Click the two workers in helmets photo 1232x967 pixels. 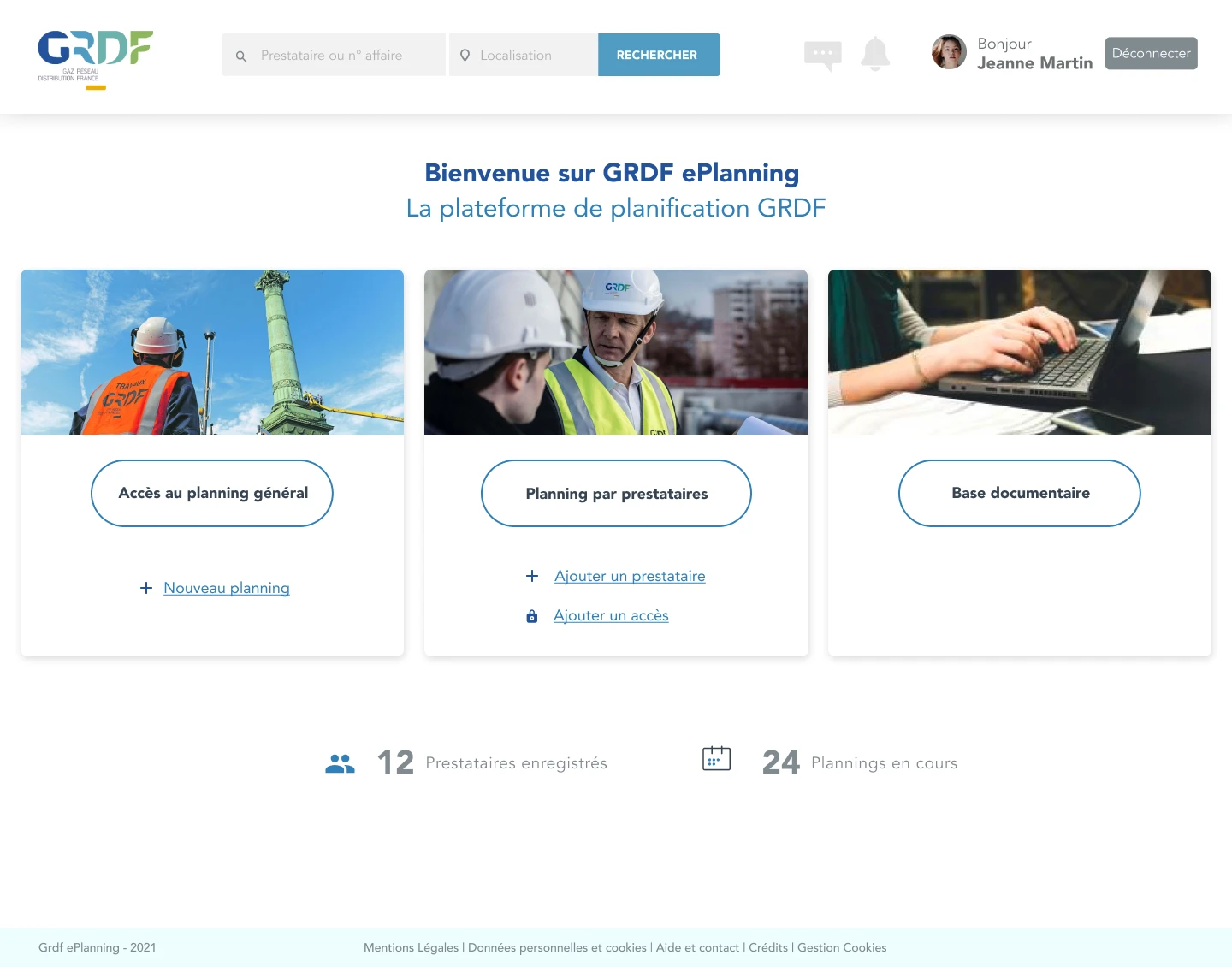pos(616,352)
